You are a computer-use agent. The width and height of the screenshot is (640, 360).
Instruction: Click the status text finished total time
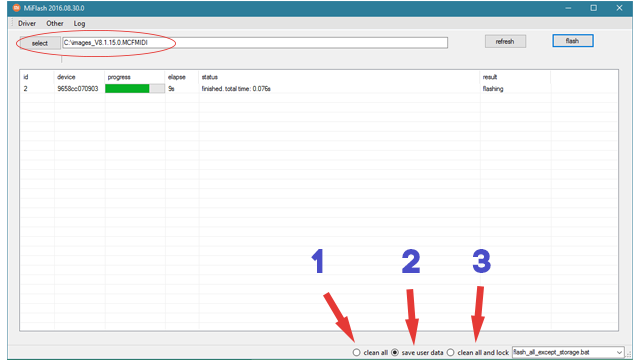236,89
